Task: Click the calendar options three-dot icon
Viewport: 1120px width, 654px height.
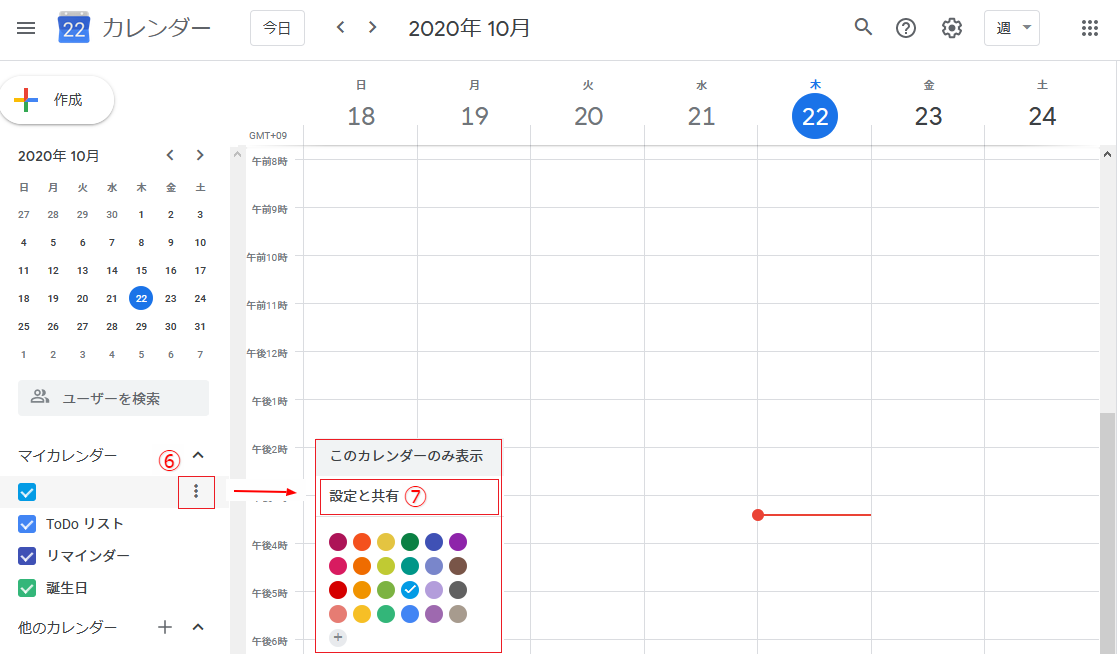Action: pyautogui.click(x=196, y=491)
